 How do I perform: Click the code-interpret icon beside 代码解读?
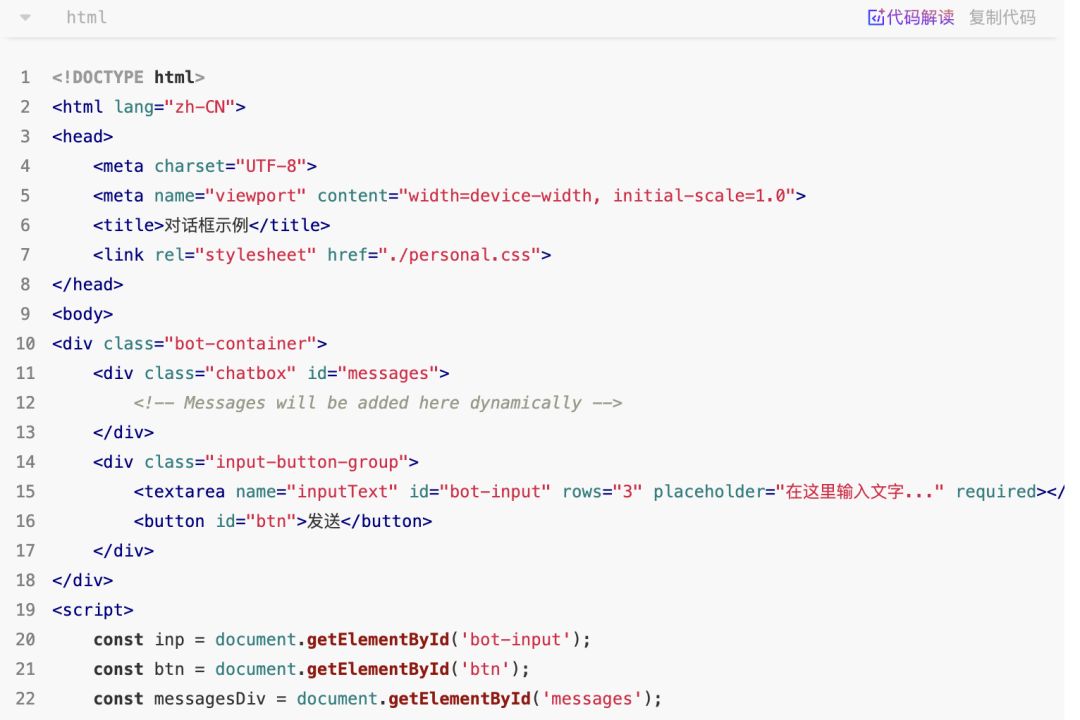pos(875,17)
